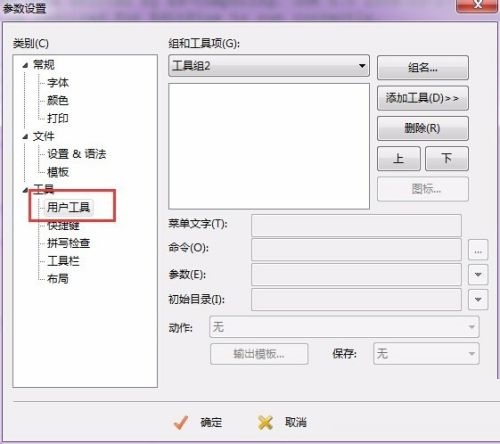This screenshot has width=500, height=444.
Task: Click 添加工具(D)>> button
Action: tap(423, 98)
